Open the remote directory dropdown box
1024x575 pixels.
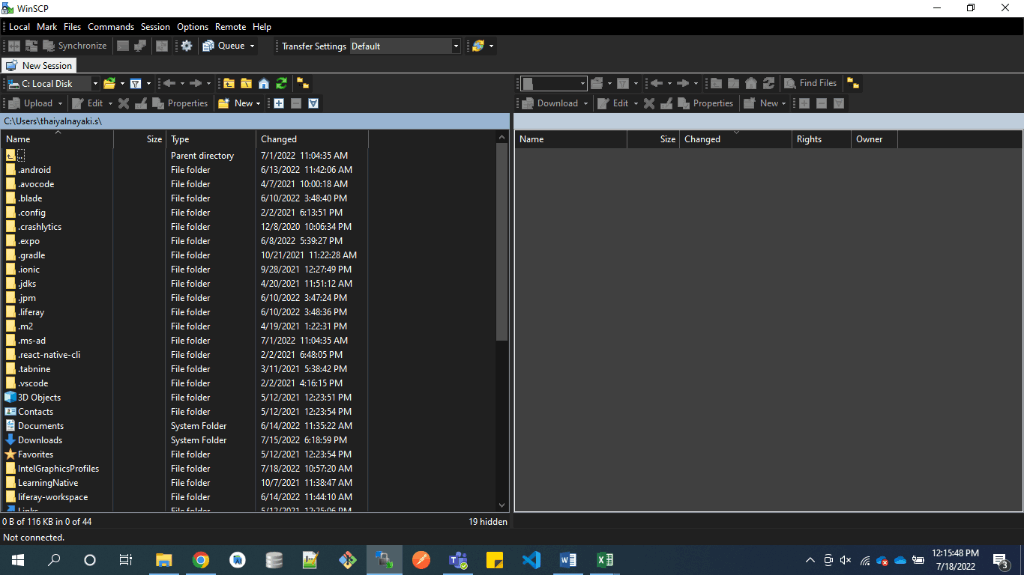tap(554, 83)
